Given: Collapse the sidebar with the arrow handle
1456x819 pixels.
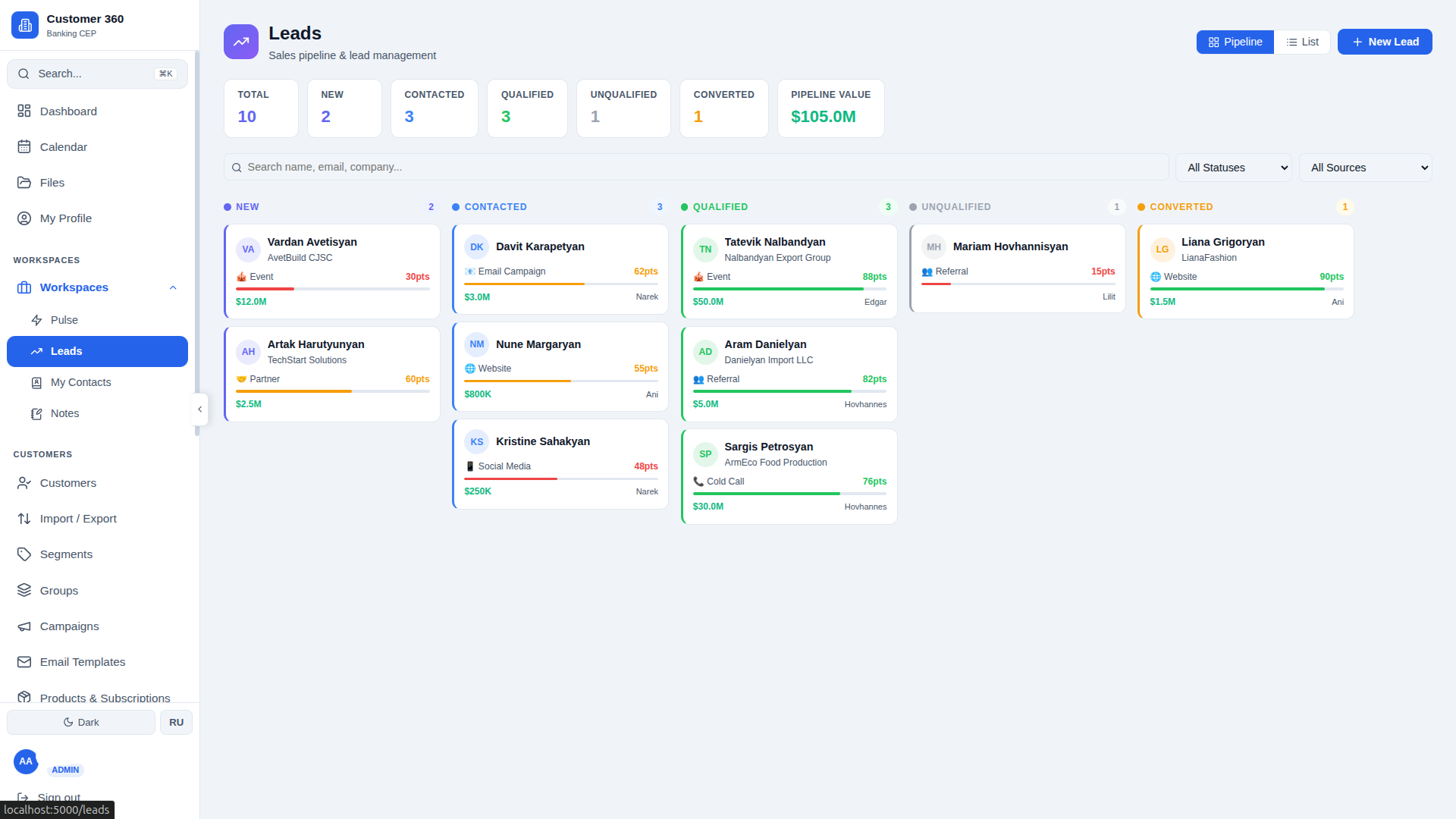Looking at the screenshot, I should [199, 409].
